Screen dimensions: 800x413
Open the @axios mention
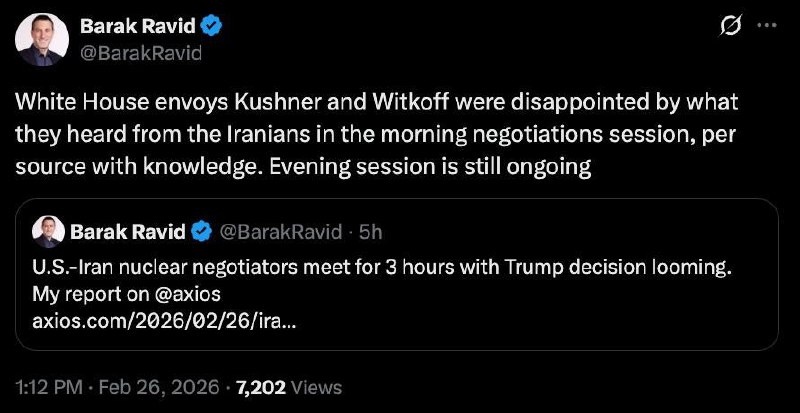tap(182, 295)
